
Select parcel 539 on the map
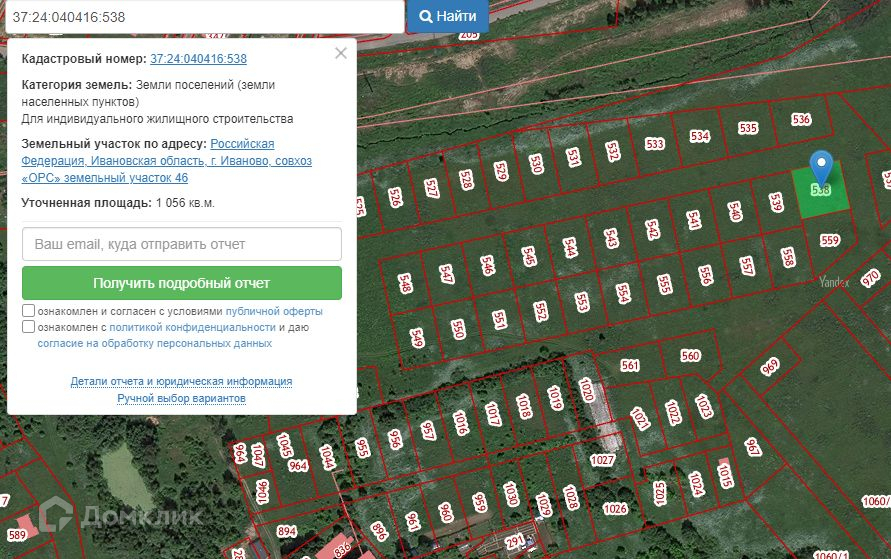pyautogui.click(x=776, y=202)
